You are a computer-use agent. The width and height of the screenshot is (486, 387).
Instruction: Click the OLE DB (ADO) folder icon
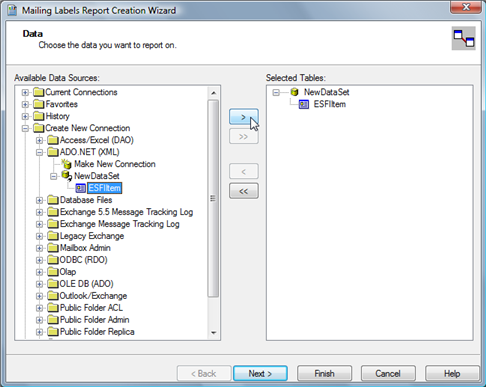click(x=53, y=284)
